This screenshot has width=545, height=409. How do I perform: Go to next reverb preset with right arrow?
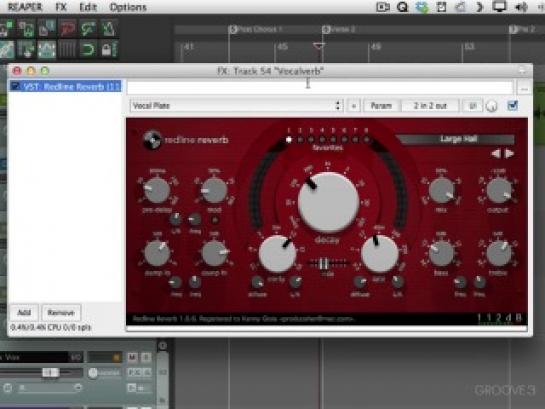click(509, 153)
